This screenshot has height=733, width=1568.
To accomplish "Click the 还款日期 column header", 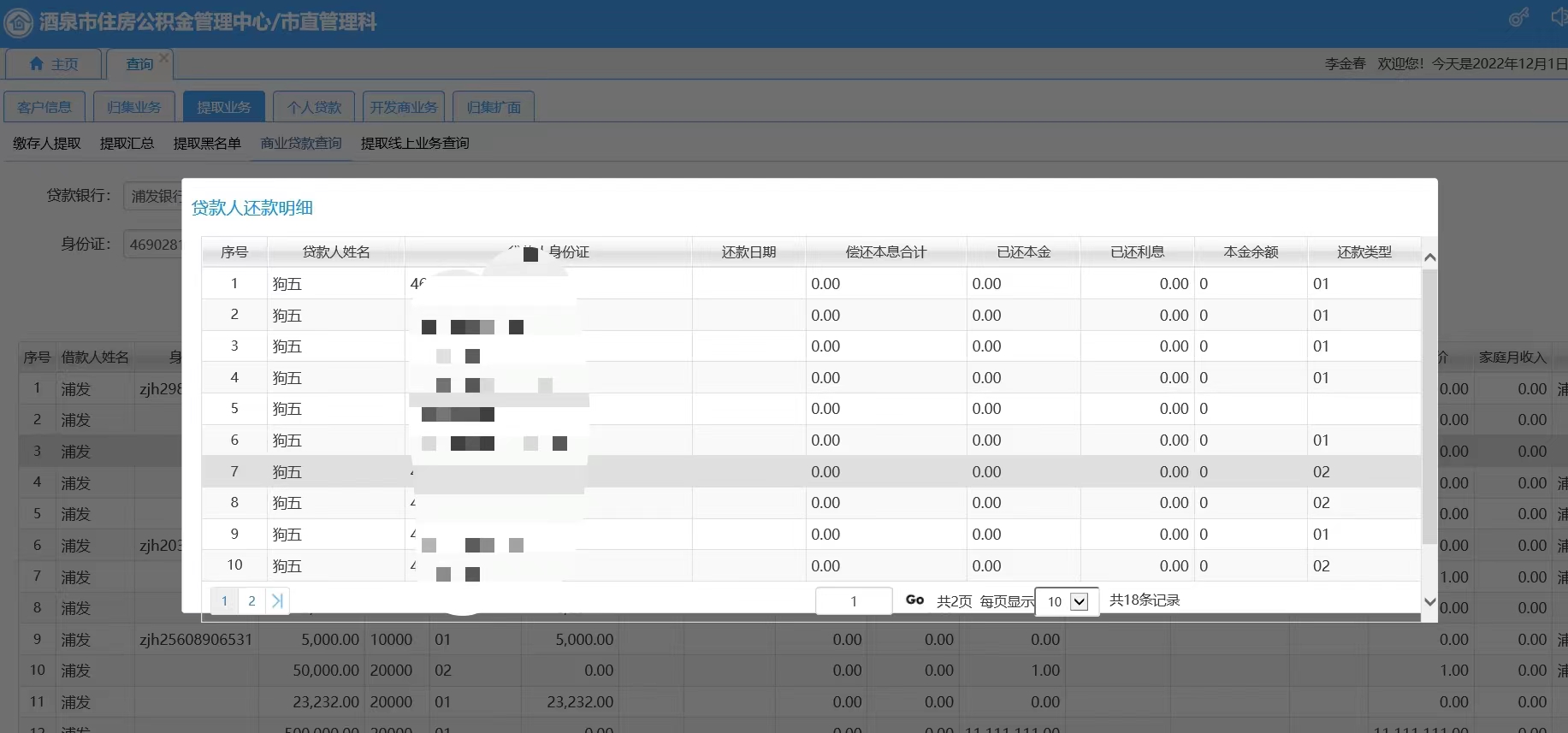I will (x=748, y=252).
